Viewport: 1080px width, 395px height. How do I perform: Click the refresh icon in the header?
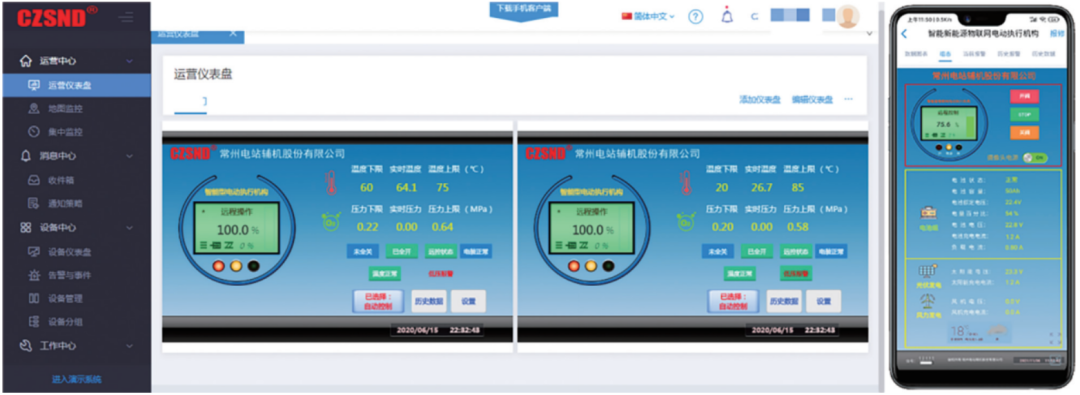pos(754,17)
